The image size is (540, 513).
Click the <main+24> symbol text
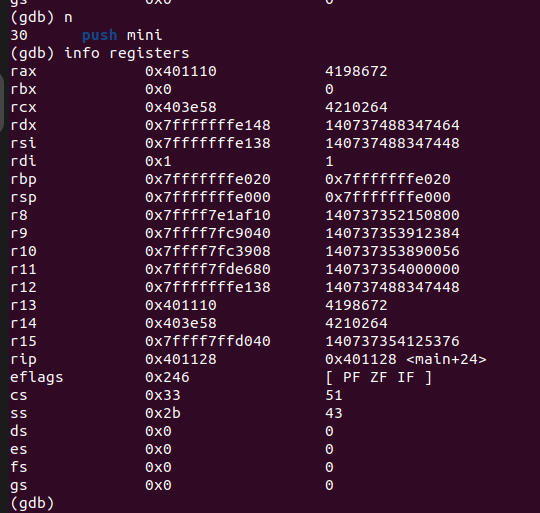(x=446, y=359)
